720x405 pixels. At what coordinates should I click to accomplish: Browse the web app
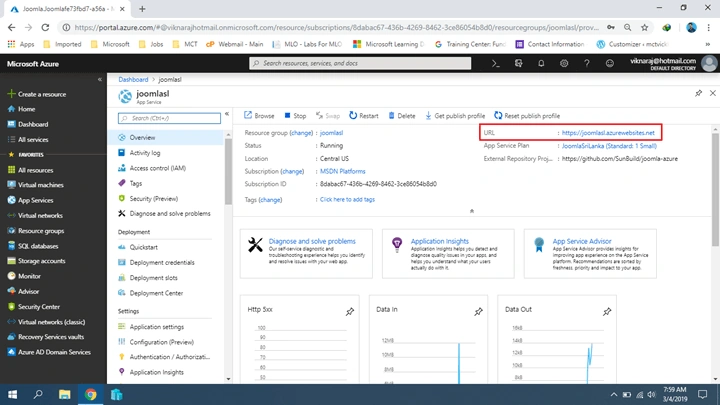(x=259, y=116)
